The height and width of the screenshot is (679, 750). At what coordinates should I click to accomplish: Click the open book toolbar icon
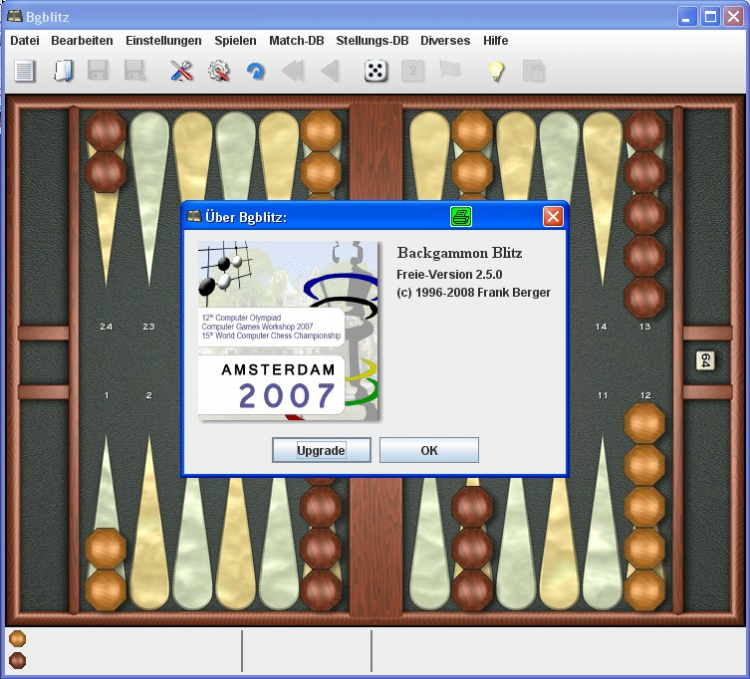coord(63,71)
